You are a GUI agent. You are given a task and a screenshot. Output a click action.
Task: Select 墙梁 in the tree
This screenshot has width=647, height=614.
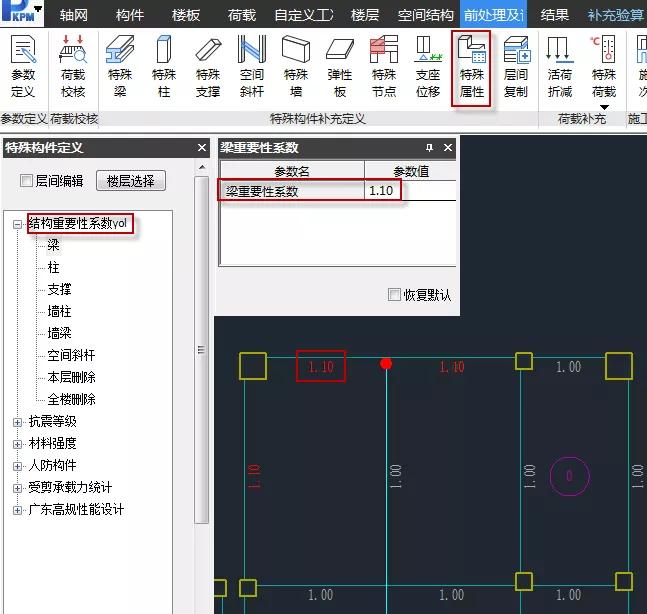(x=59, y=333)
